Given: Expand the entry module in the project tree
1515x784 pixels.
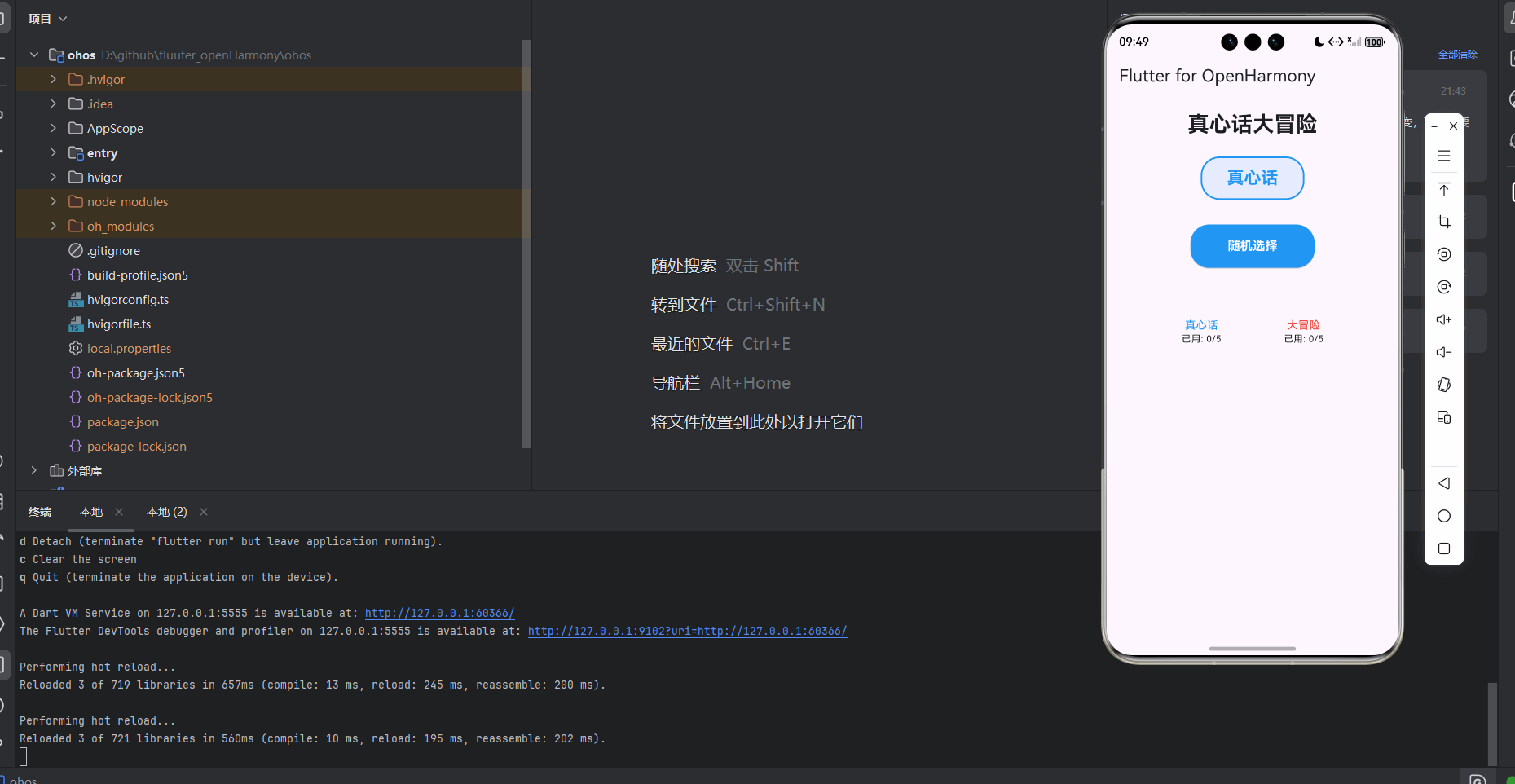Looking at the screenshot, I should tap(53, 152).
